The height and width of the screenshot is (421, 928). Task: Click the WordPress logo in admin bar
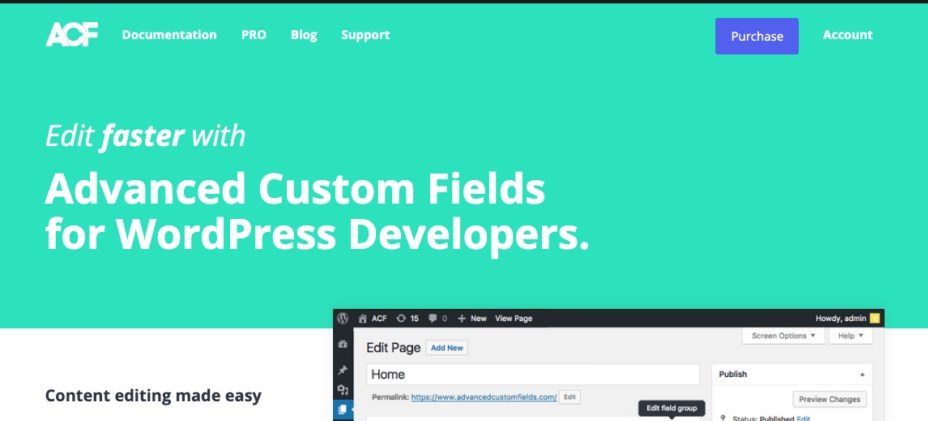tap(343, 318)
